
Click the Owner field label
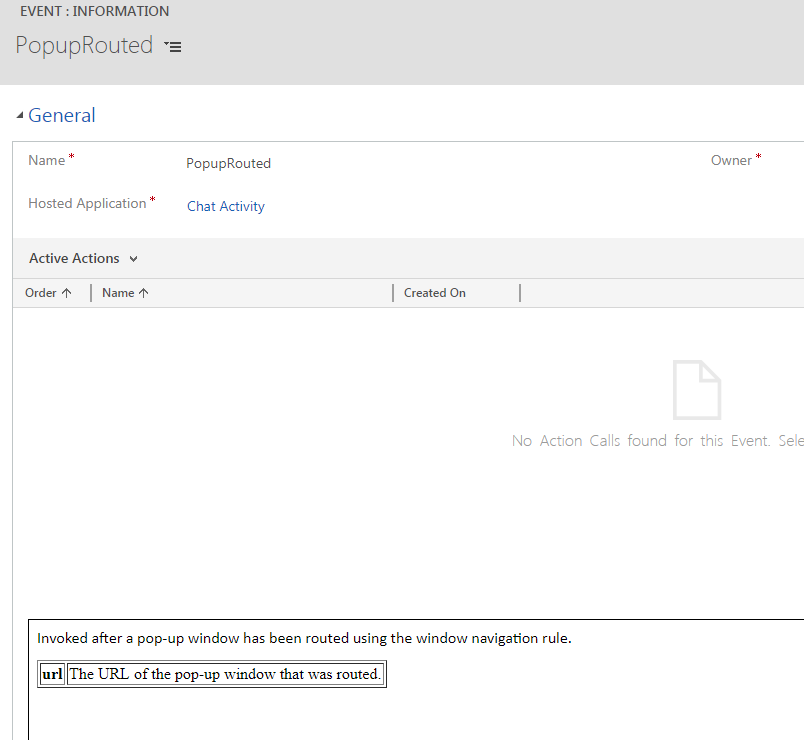(731, 161)
